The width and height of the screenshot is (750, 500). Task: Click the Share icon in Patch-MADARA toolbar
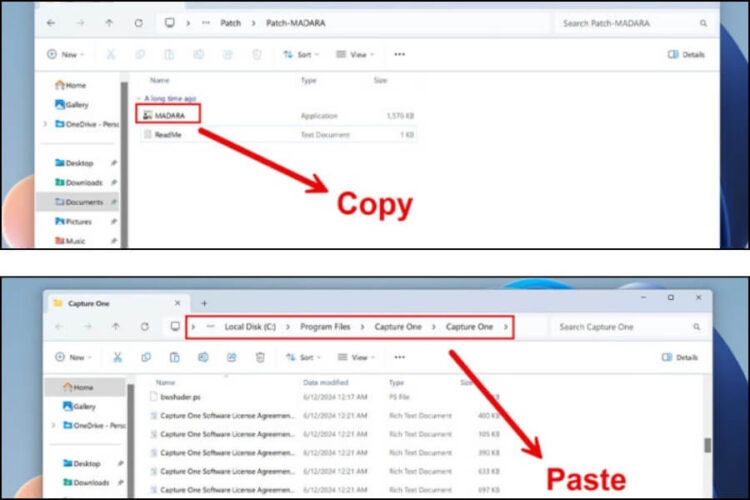pyautogui.click(x=228, y=55)
